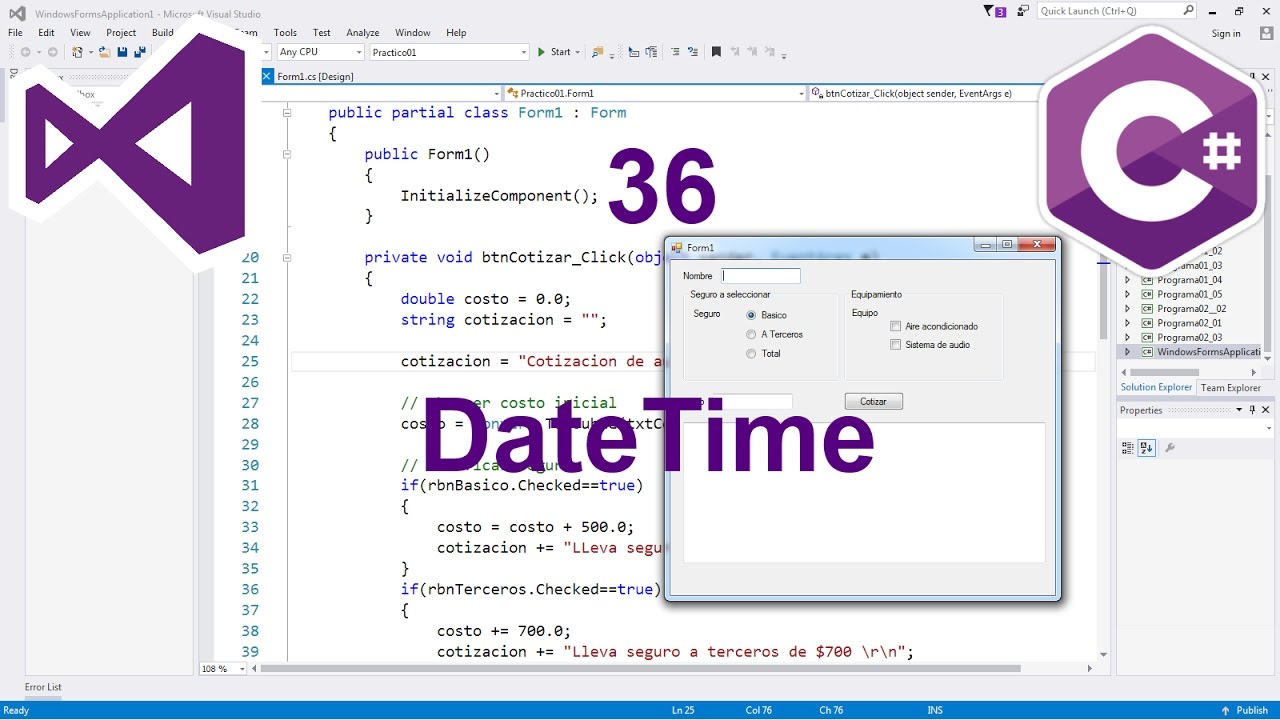Open the View menu
This screenshot has height=720, width=1280.
(80, 33)
